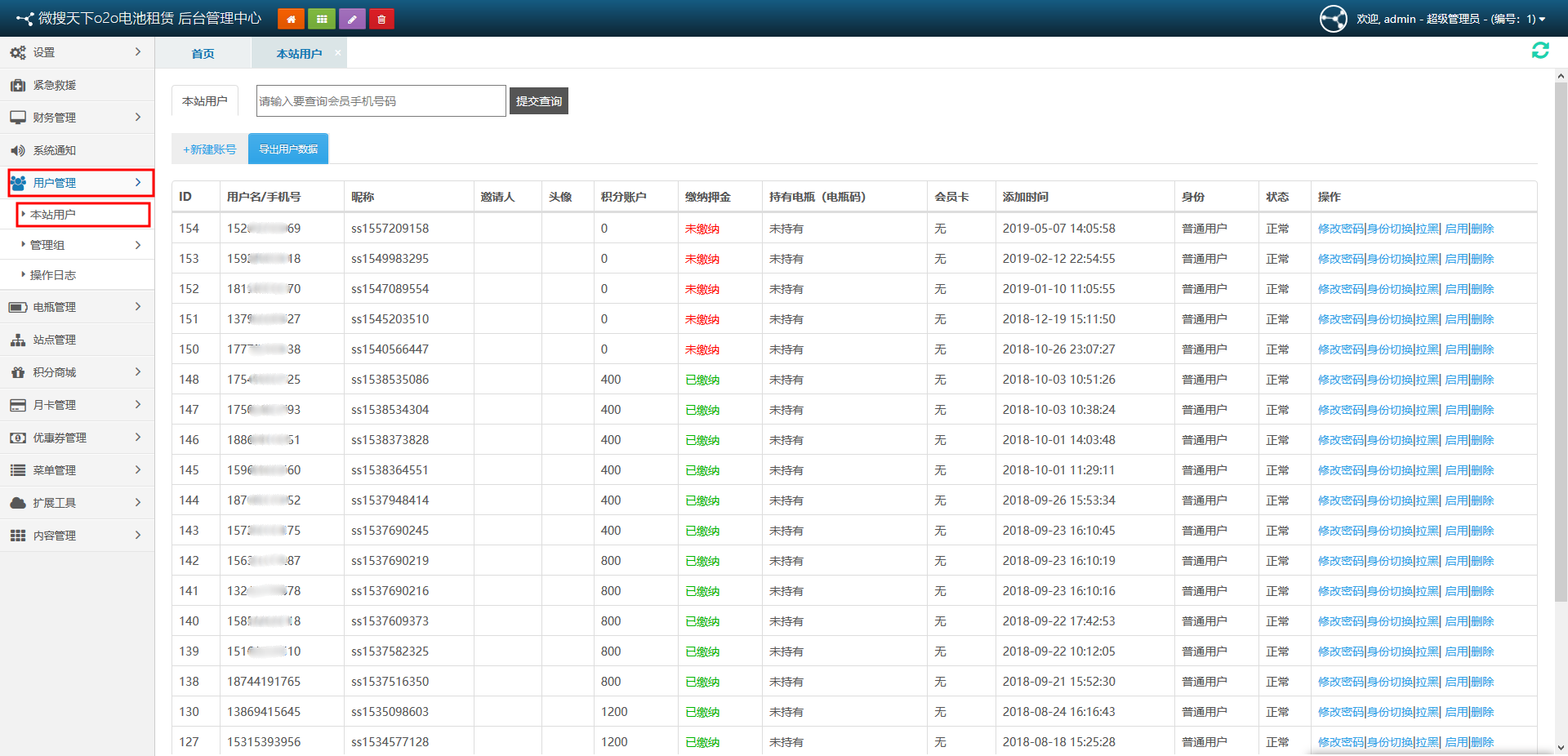Click the green refresh icon
This screenshot has width=1568, height=756.
coord(1540,51)
